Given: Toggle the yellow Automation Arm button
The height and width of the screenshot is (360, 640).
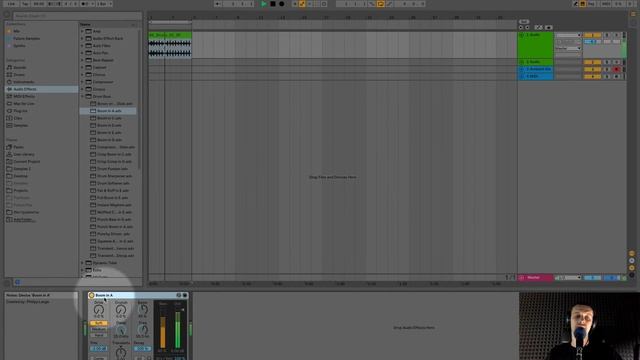Looking at the screenshot, I should click(x=302, y=4).
